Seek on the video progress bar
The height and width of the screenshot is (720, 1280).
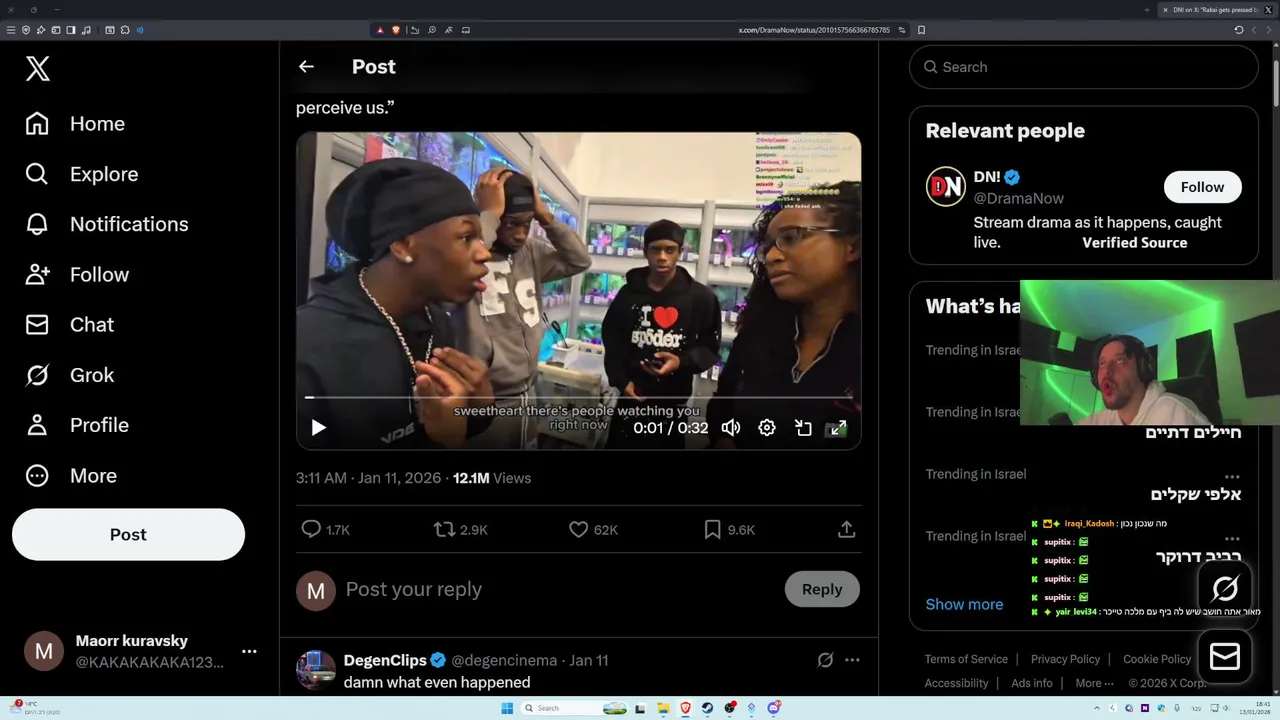578,398
